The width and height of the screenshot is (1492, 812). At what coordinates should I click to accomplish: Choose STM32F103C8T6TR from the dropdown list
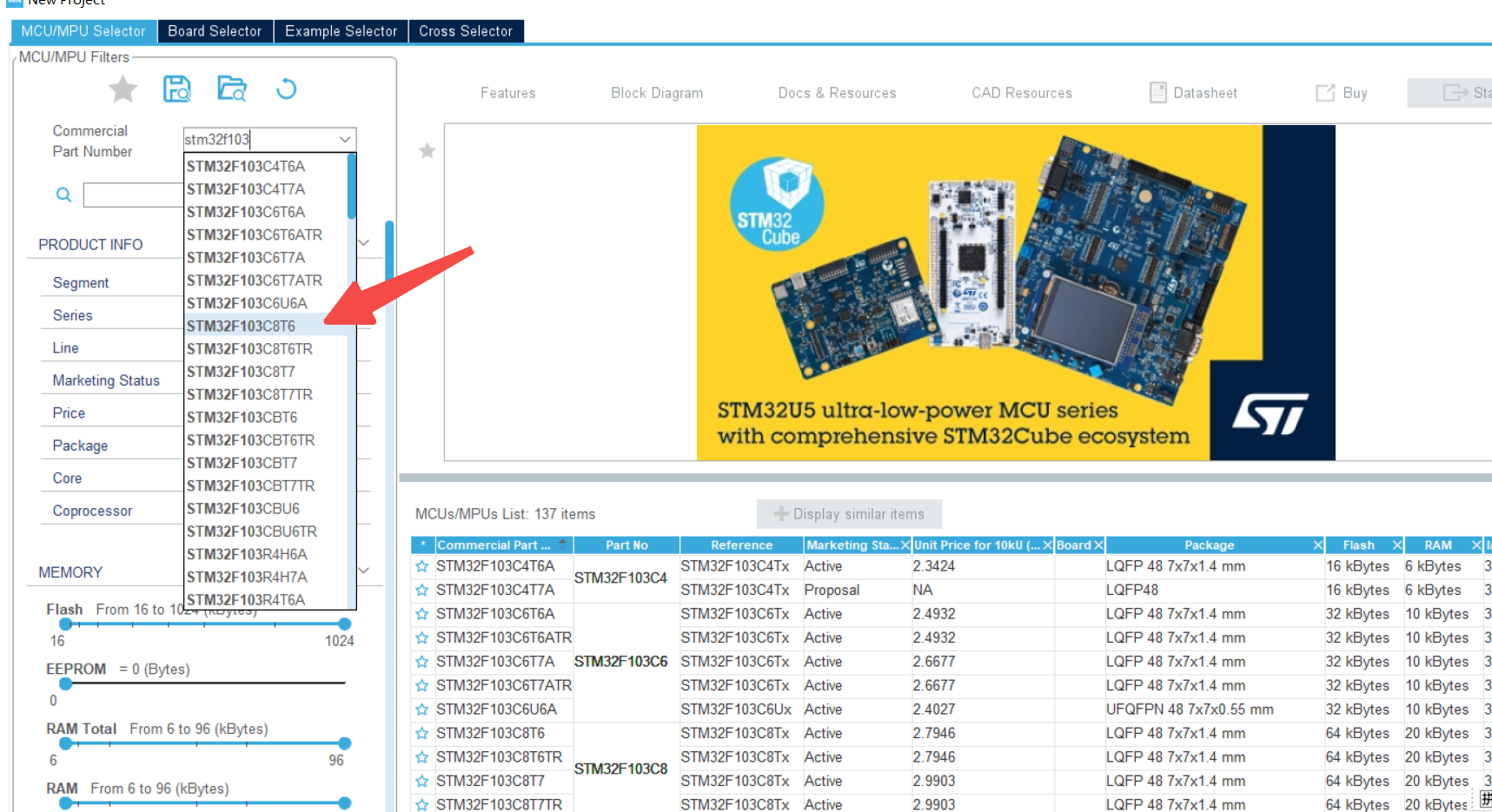(266, 349)
